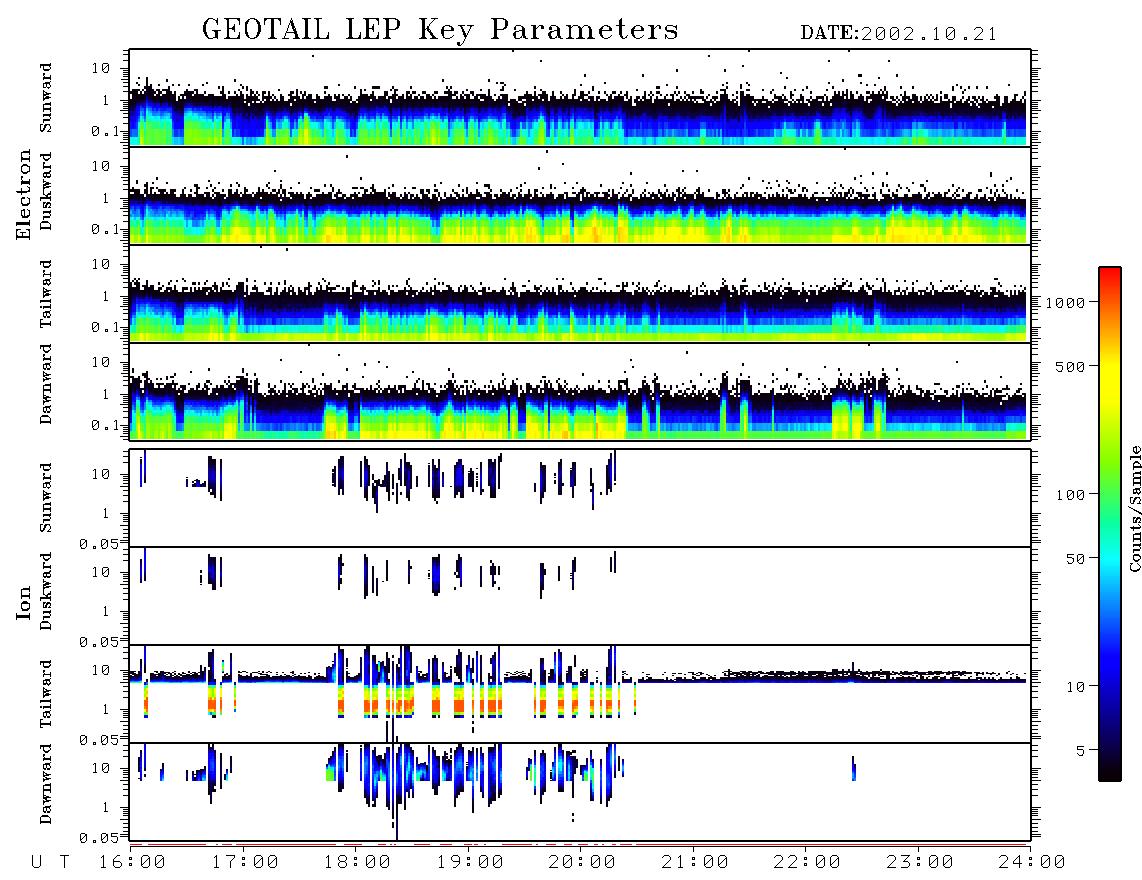Open the Electron Duskward spectrogram panel

[x=580, y=195]
